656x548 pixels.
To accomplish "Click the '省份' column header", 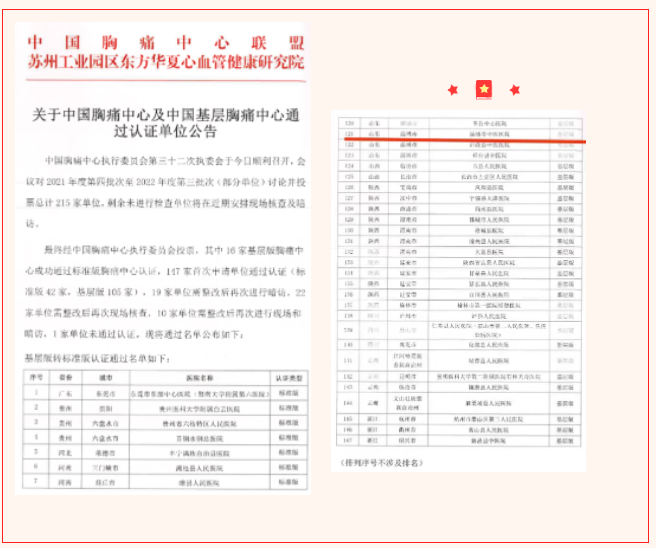I will [66, 377].
